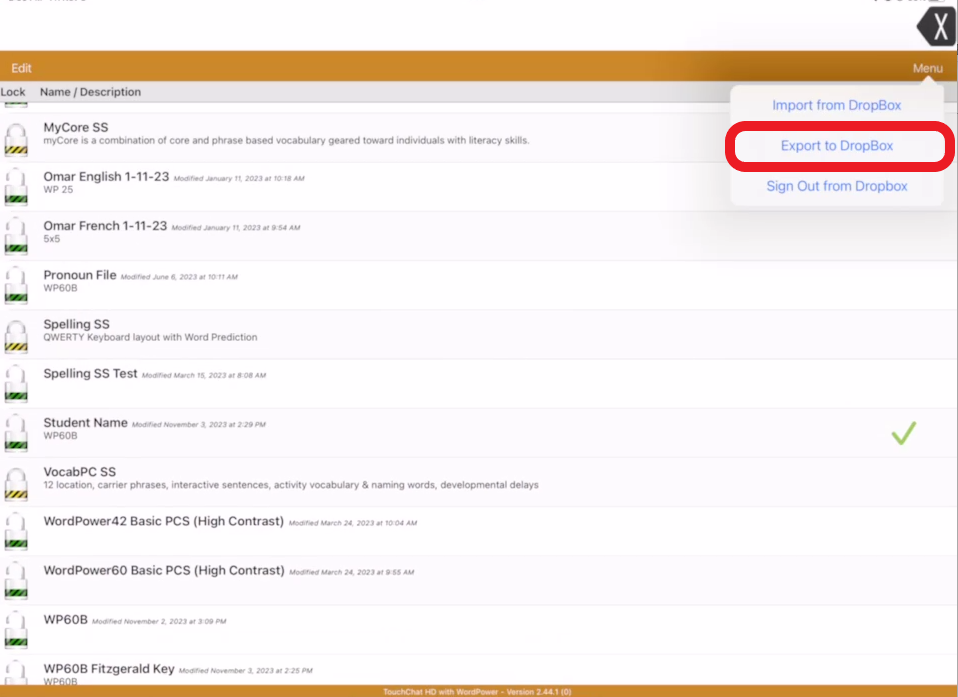
Task: Click the modified date of Spelling SS Test
Action: [x=204, y=375]
